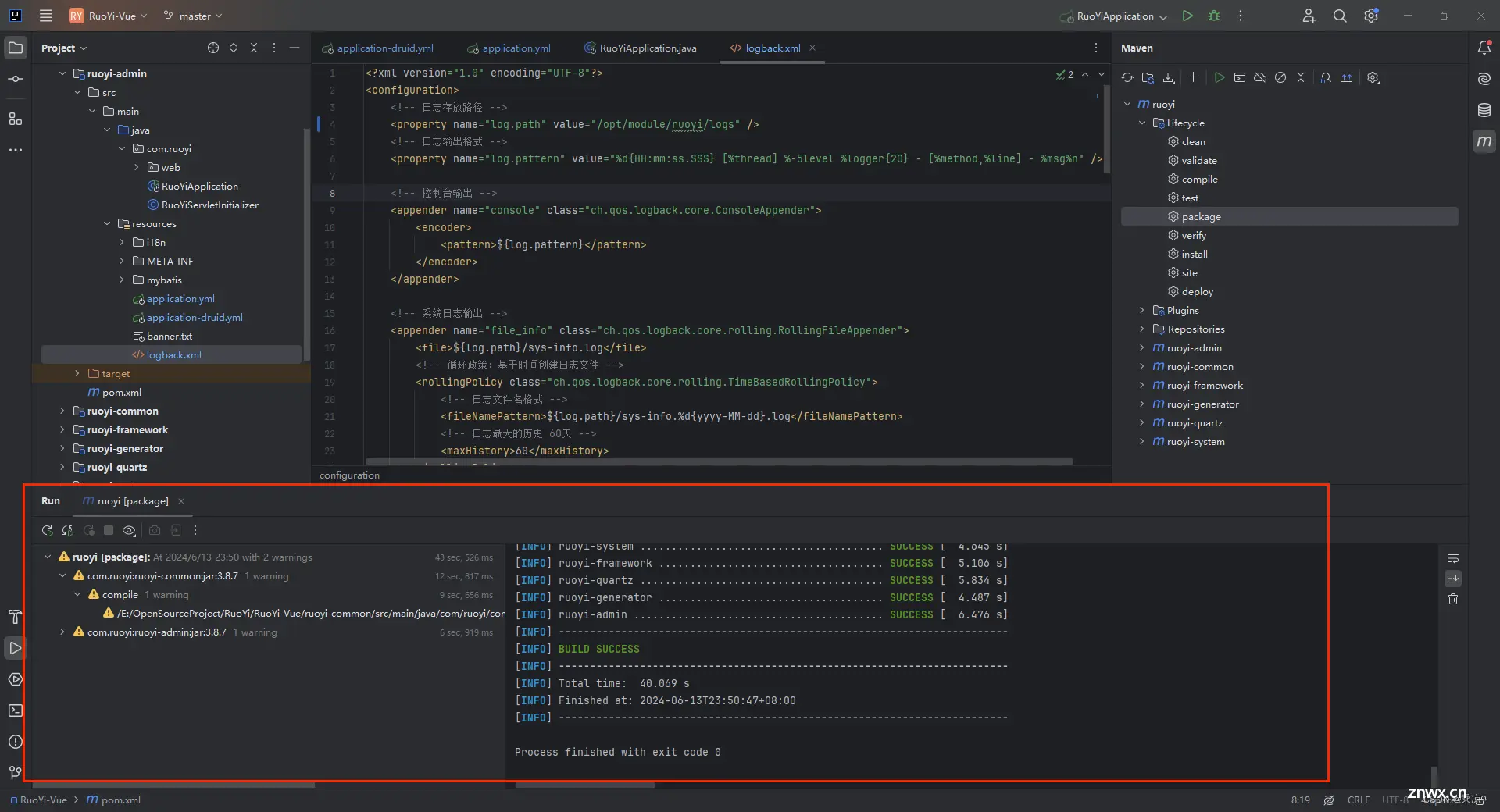Toggle scroll to end of the console
The height and width of the screenshot is (812, 1500).
tap(1453, 579)
